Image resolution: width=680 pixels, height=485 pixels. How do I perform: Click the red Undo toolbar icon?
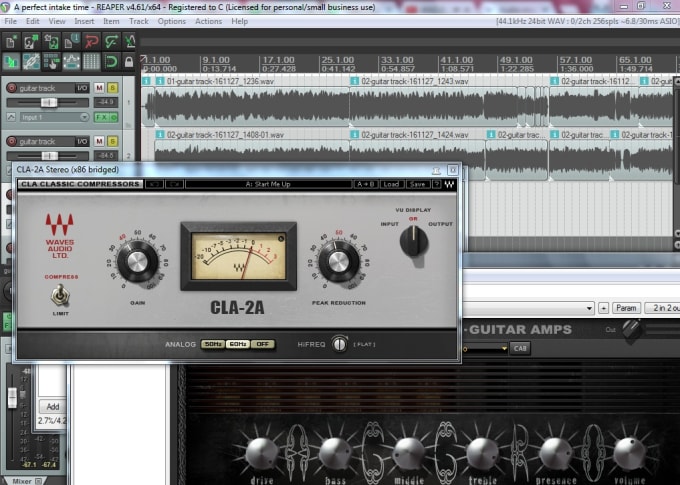point(92,42)
